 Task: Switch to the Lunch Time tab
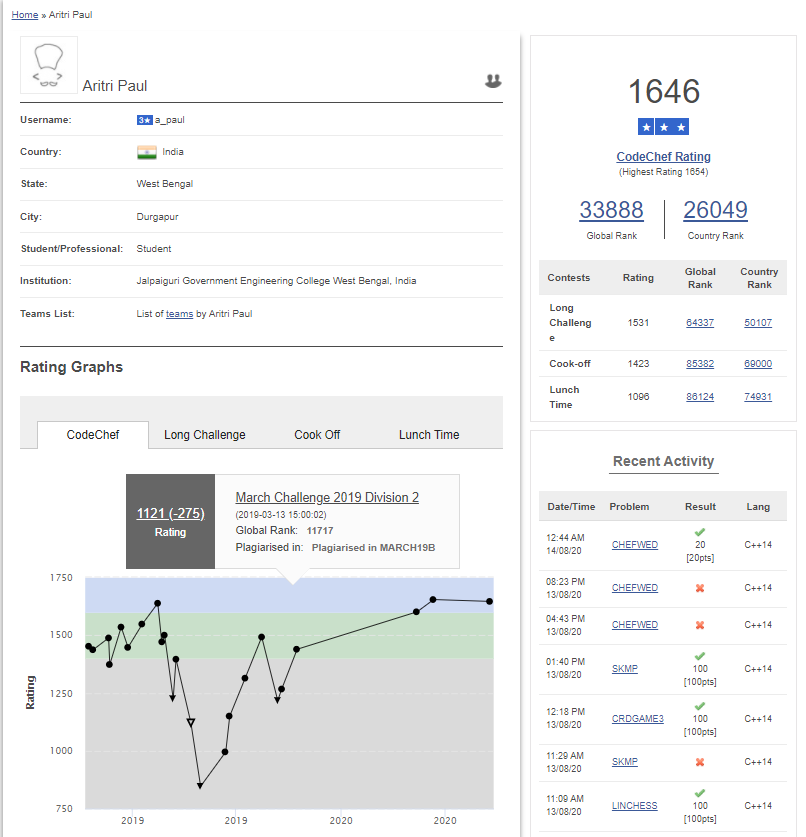pyautogui.click(x=429, y=435)
